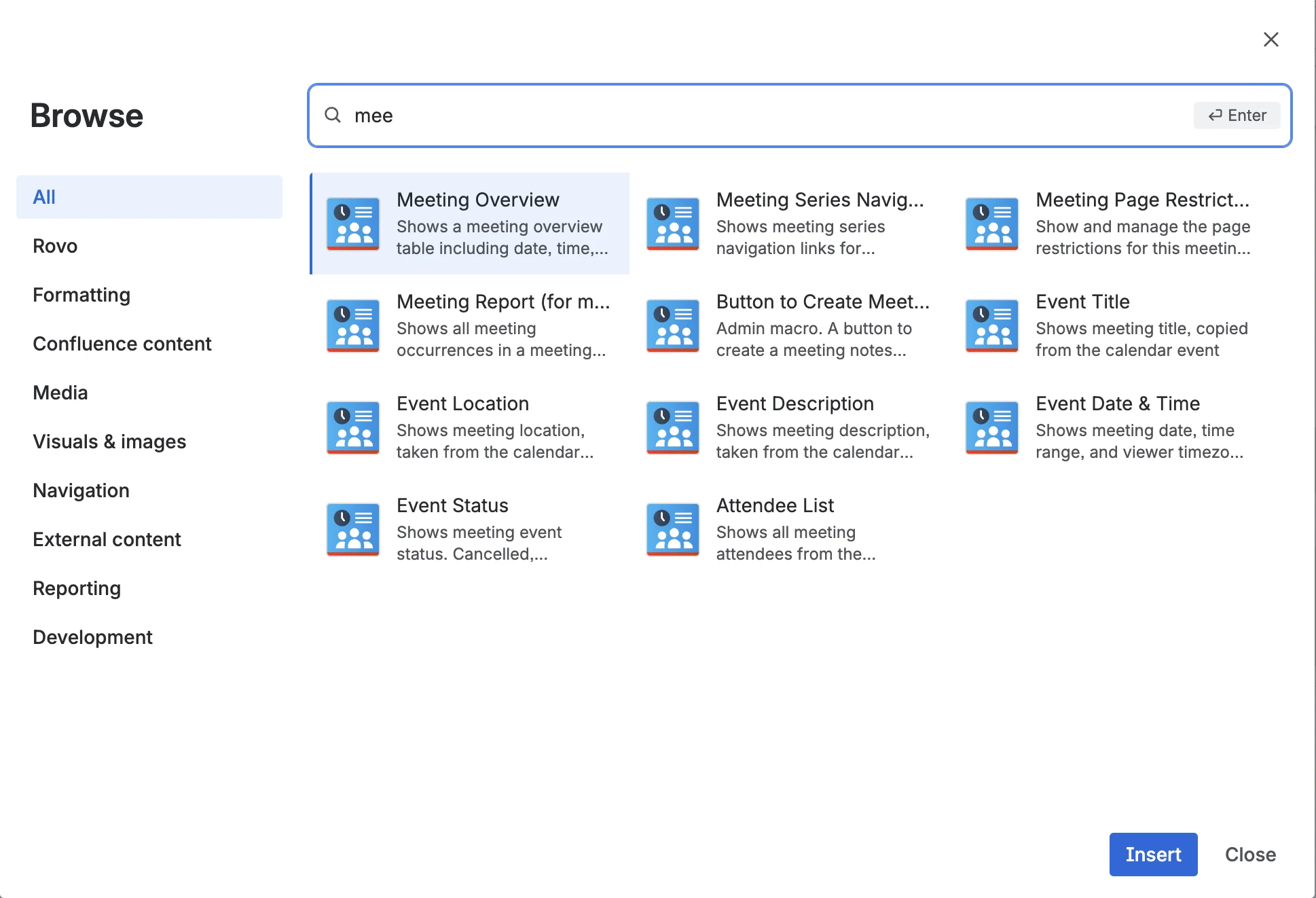The image size is (1316, 898).
Task: Select the All category
Action: (149, 197)
